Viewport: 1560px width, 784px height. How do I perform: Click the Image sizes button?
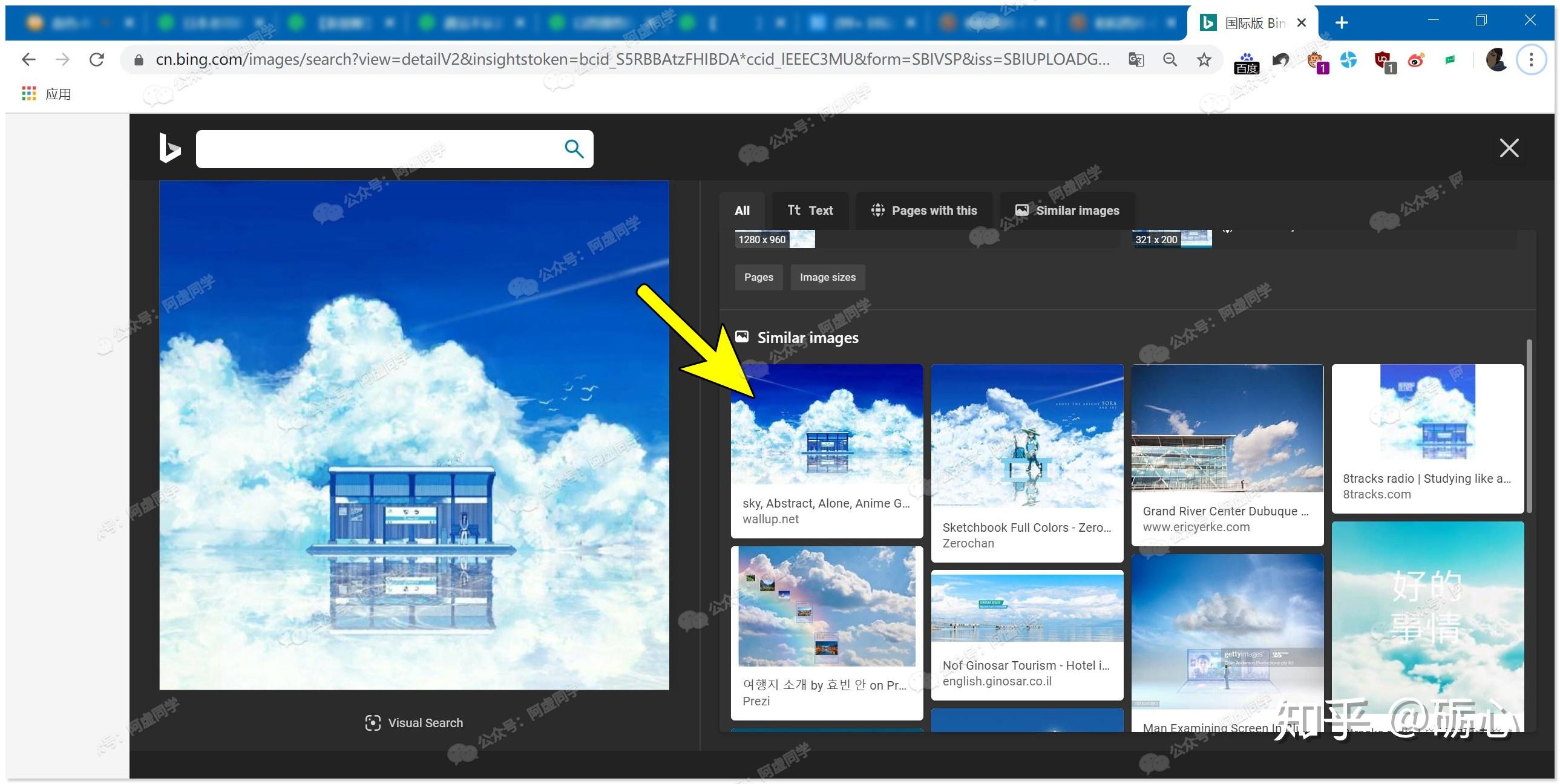click(x=827, y=276)
